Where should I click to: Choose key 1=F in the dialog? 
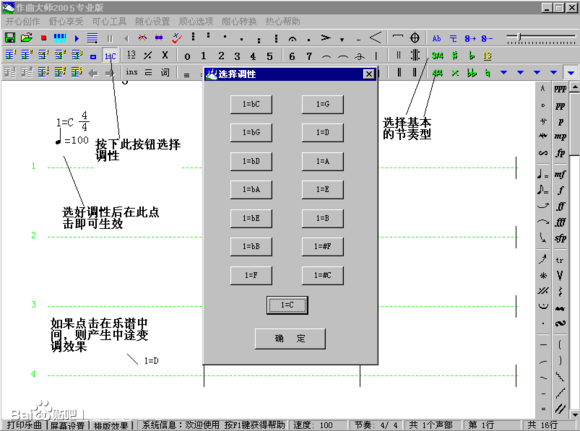click(x=251, y=275)
